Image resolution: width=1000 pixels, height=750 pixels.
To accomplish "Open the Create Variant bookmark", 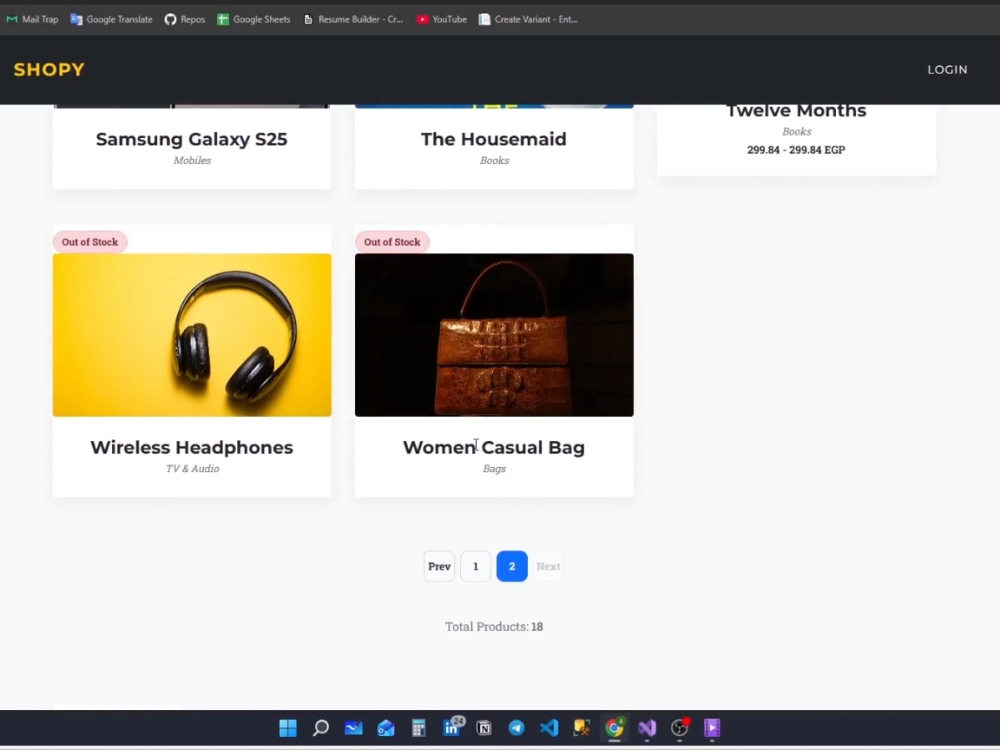I will (x=528, y=19).
